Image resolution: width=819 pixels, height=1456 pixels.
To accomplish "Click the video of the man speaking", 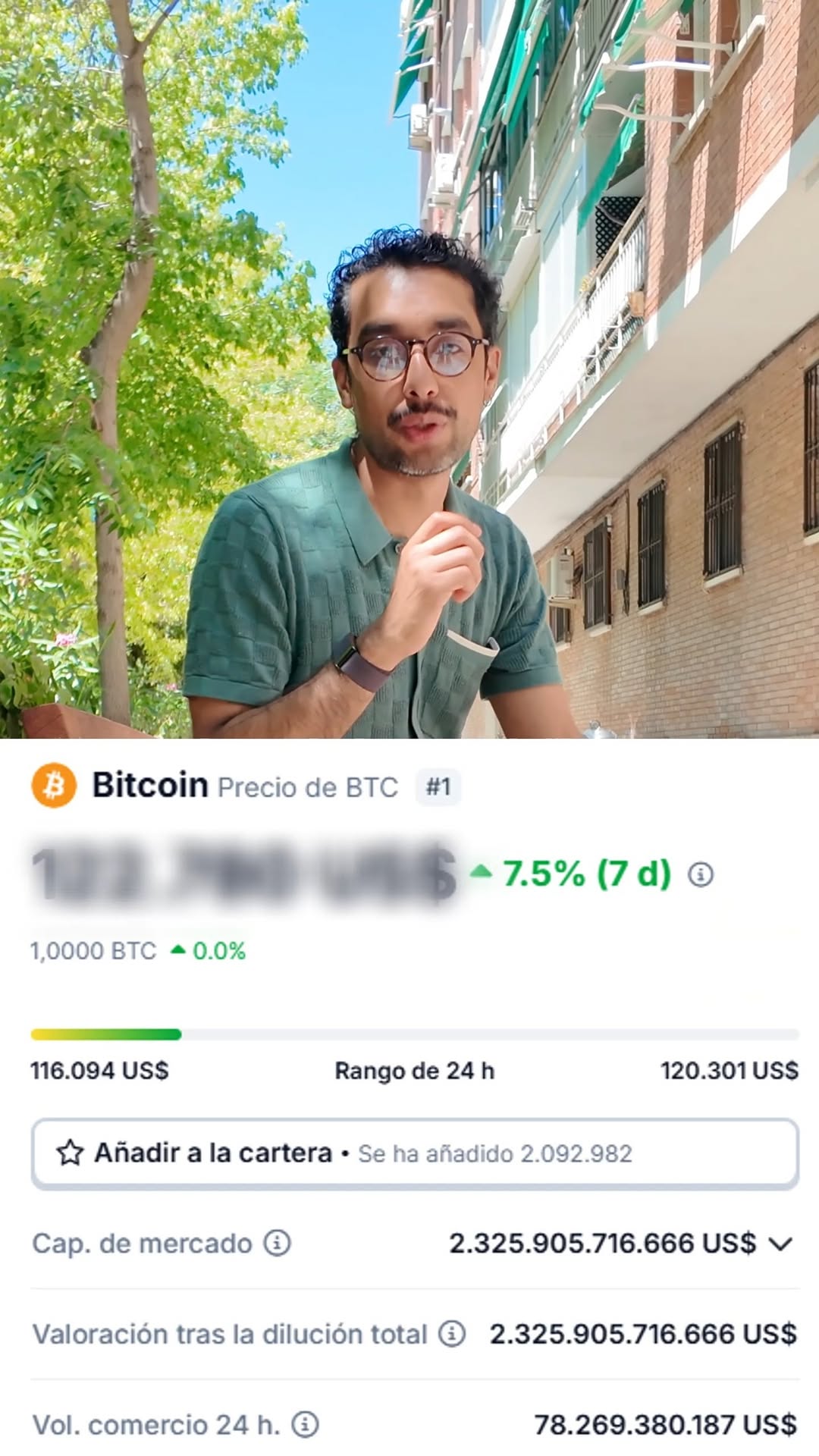I will [x=409, y=369].
